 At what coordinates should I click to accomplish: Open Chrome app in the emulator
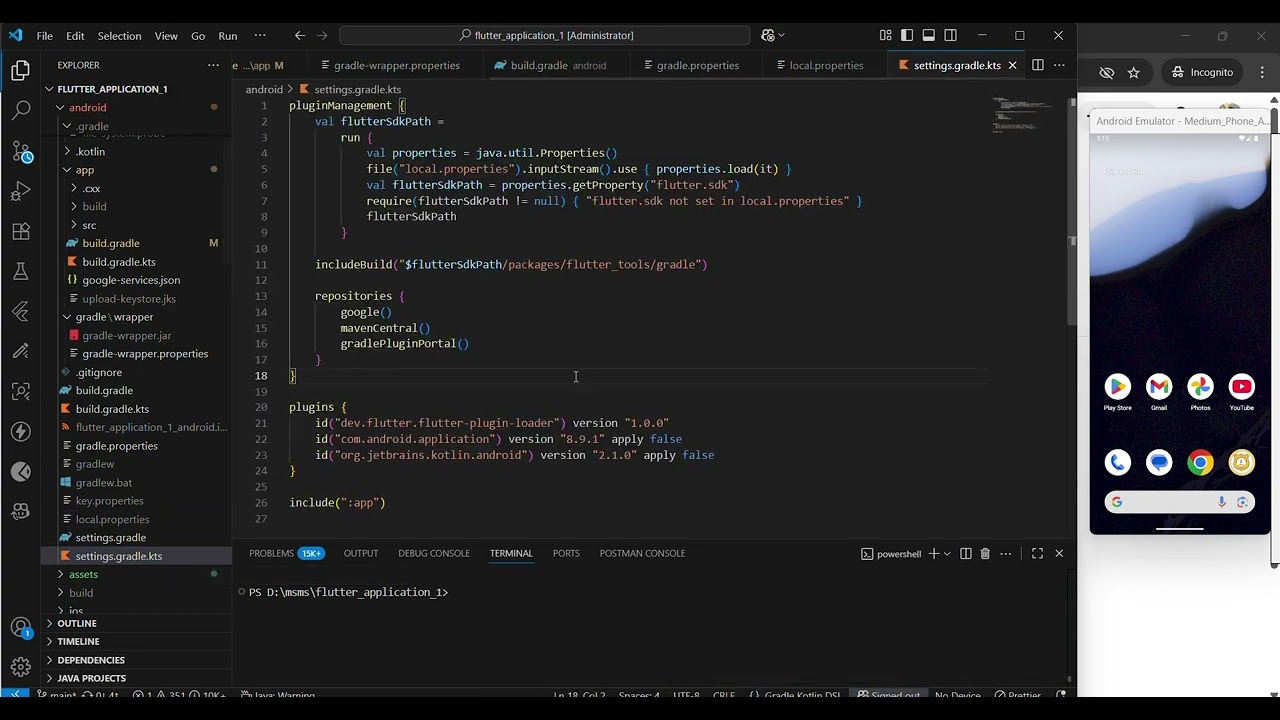pyautogui.click(x=1200, y=462)
